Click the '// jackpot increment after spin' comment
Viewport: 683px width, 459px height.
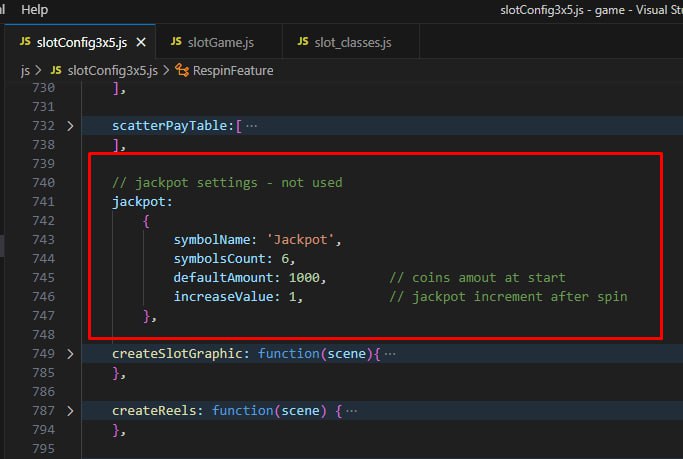pyautogui.click(x=508, y=297)
